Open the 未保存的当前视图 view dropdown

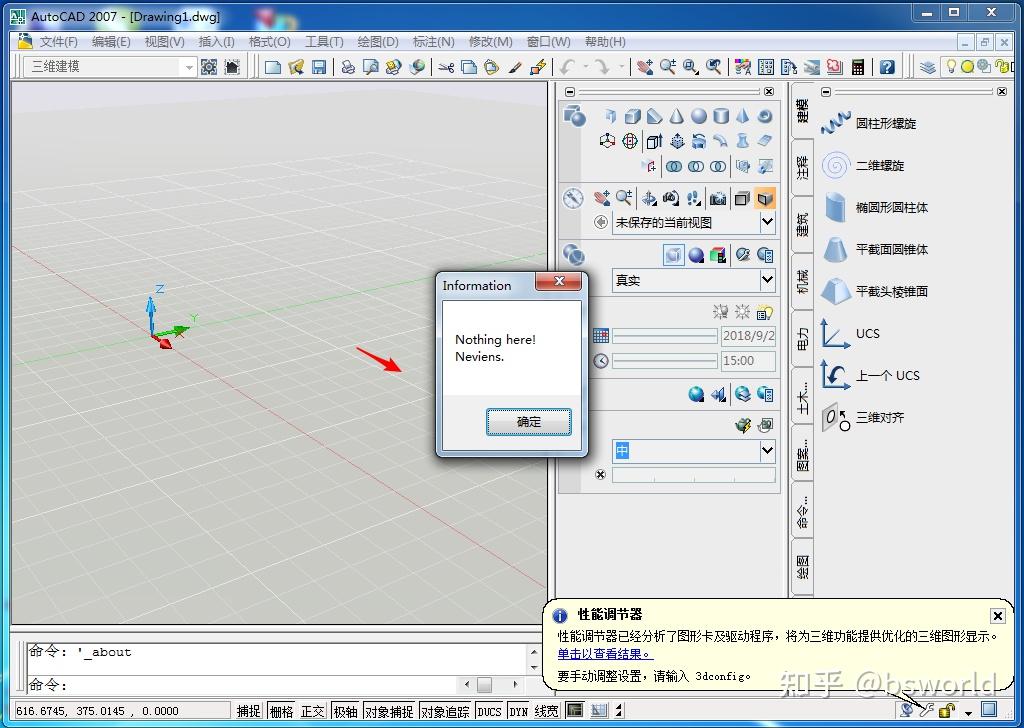click(768, 221)
